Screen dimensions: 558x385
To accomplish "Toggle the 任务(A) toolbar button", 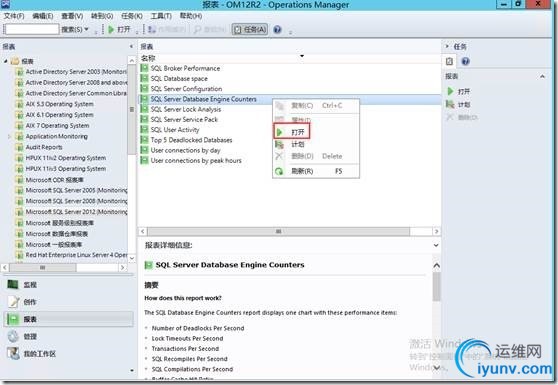I will (x=250, y=29).
